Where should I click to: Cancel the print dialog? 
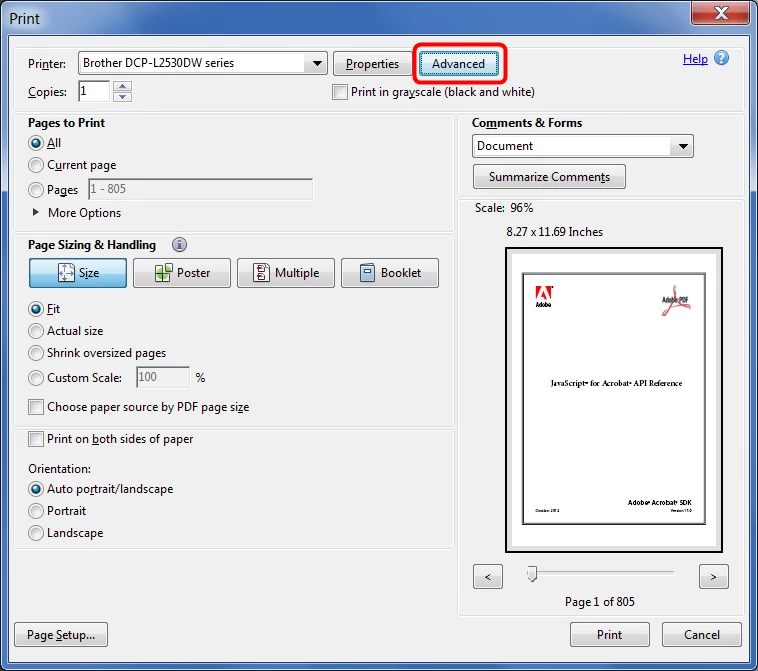pos(701,635)
